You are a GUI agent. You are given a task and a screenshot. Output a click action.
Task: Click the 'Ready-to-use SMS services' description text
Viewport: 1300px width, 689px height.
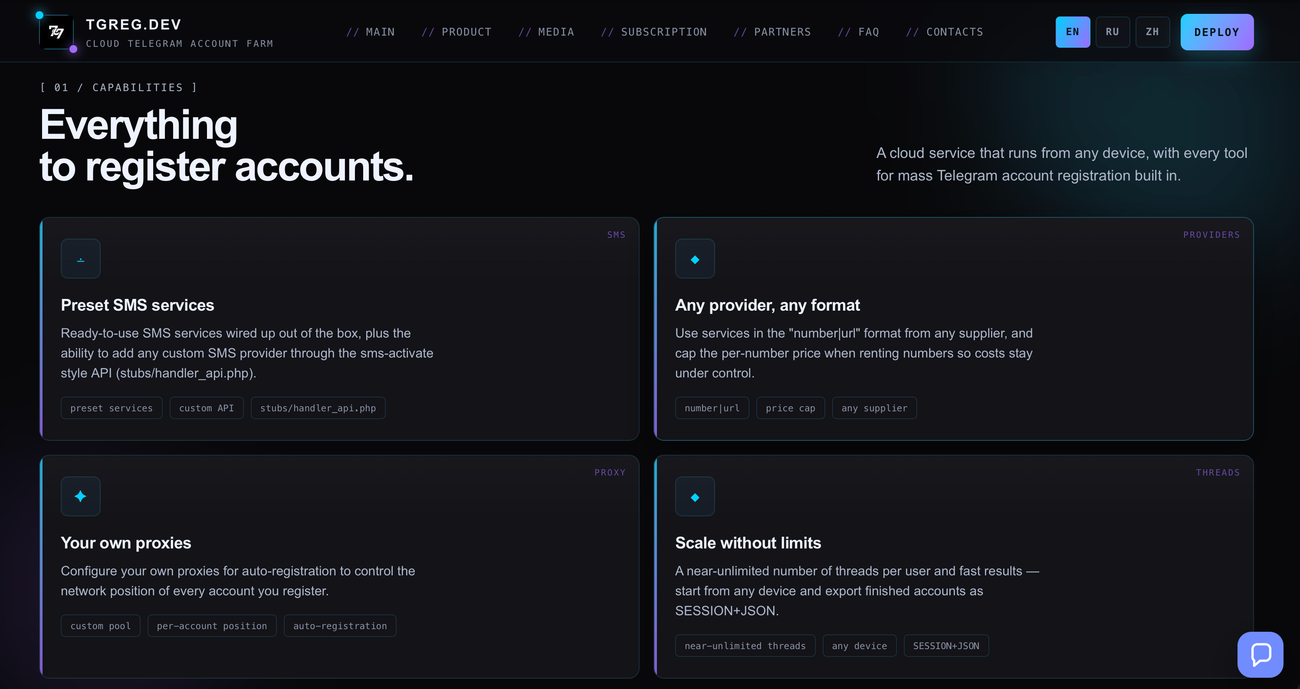click(x=247, y=353)
